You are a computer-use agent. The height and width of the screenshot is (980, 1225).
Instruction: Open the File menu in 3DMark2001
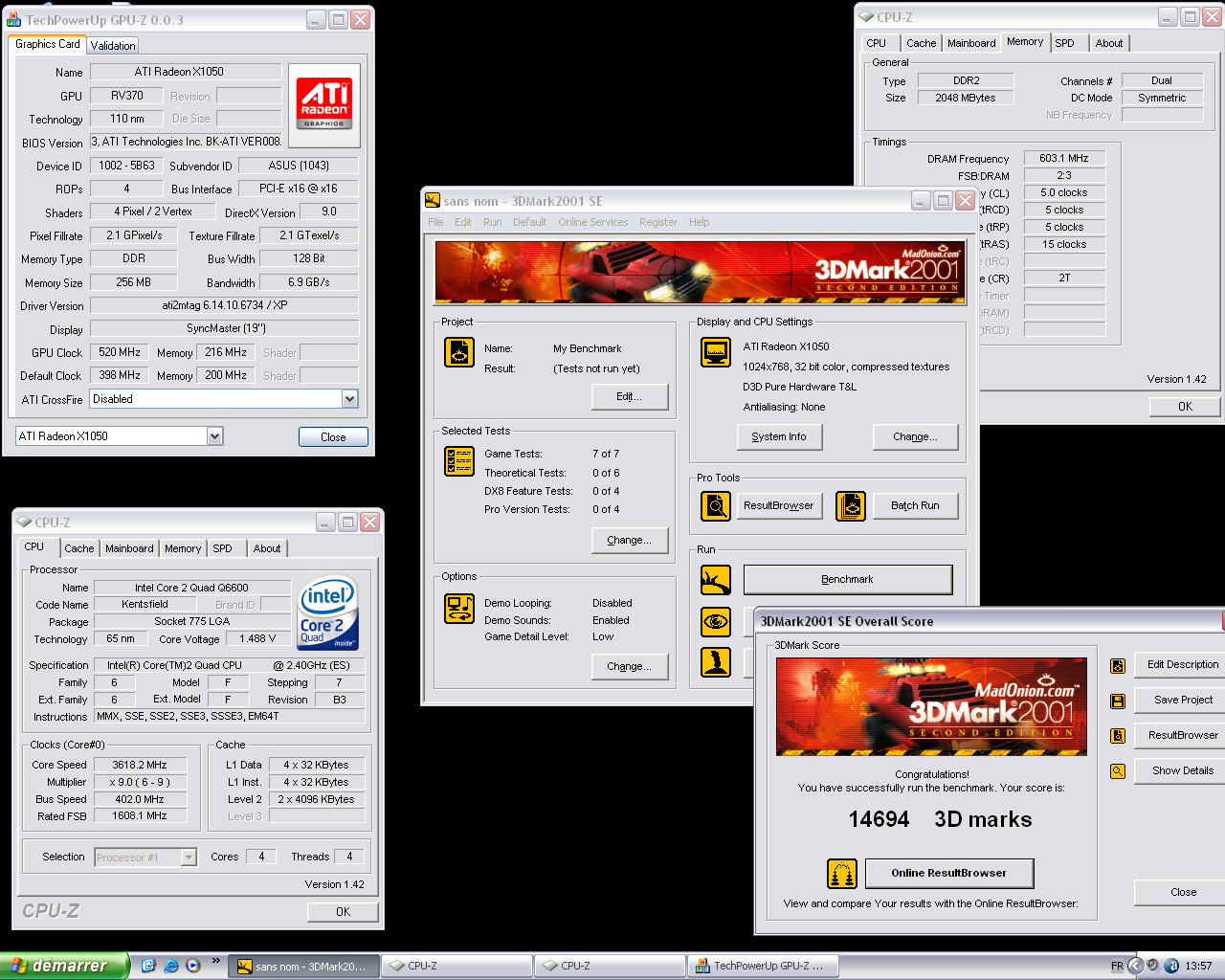point(435,222)
